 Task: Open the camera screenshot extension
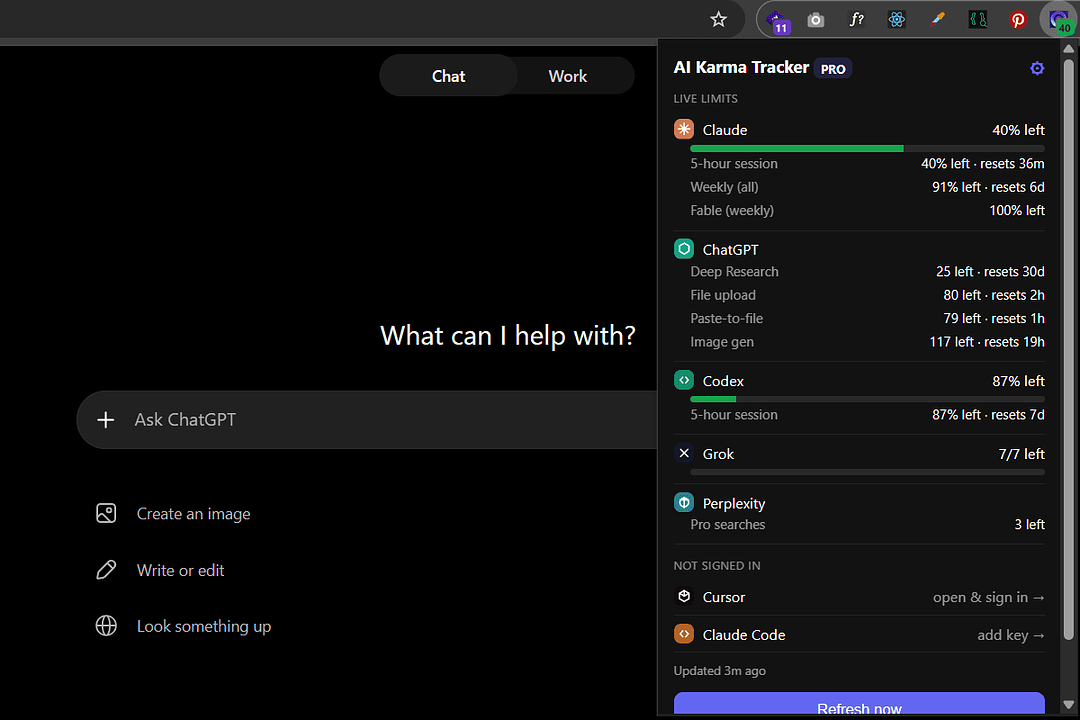816,20
